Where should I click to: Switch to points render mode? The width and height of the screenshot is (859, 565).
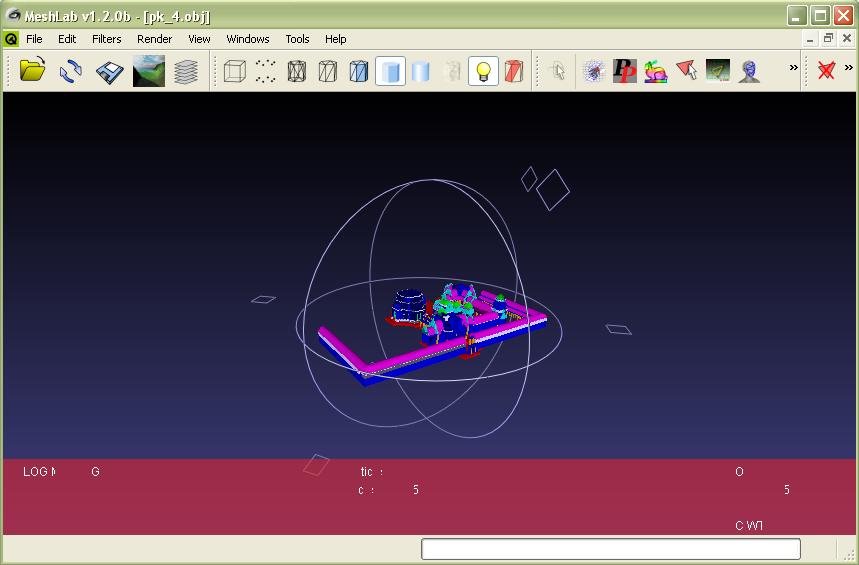[266, 71]
